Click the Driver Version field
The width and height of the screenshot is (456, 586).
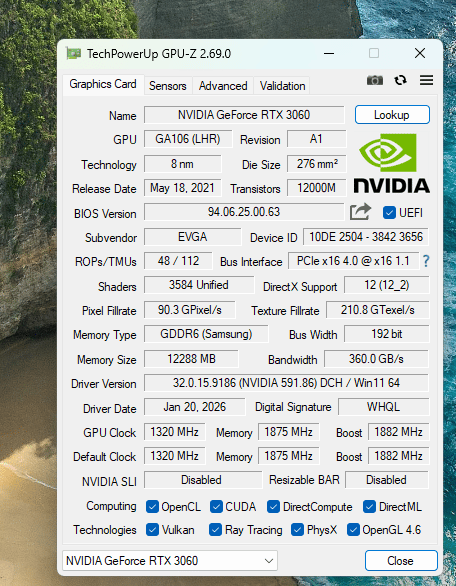point(286,383)
